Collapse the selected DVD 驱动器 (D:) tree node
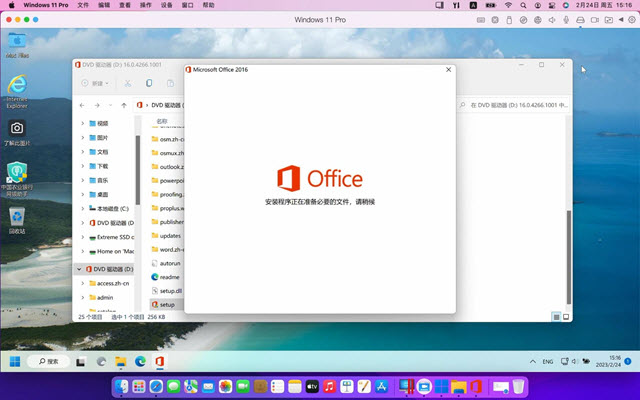Viewport: 640px width, 400px height. click(x=79, y=269)
